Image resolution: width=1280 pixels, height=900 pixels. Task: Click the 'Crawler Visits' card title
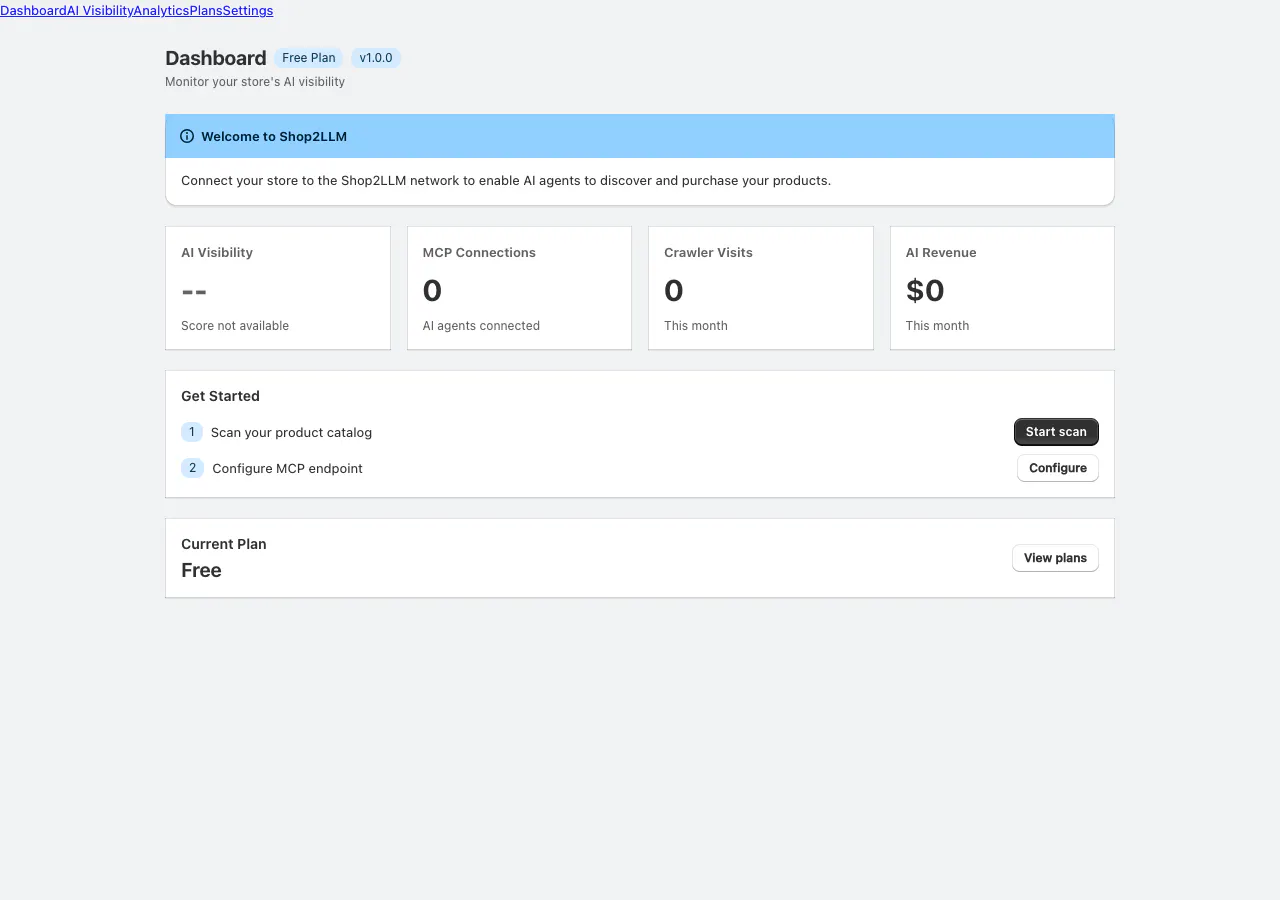[x=708, y=252]
